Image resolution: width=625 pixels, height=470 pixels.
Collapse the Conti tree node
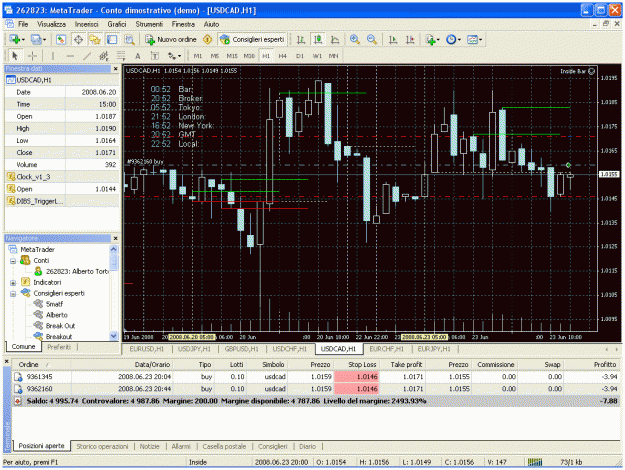(13, 261)
